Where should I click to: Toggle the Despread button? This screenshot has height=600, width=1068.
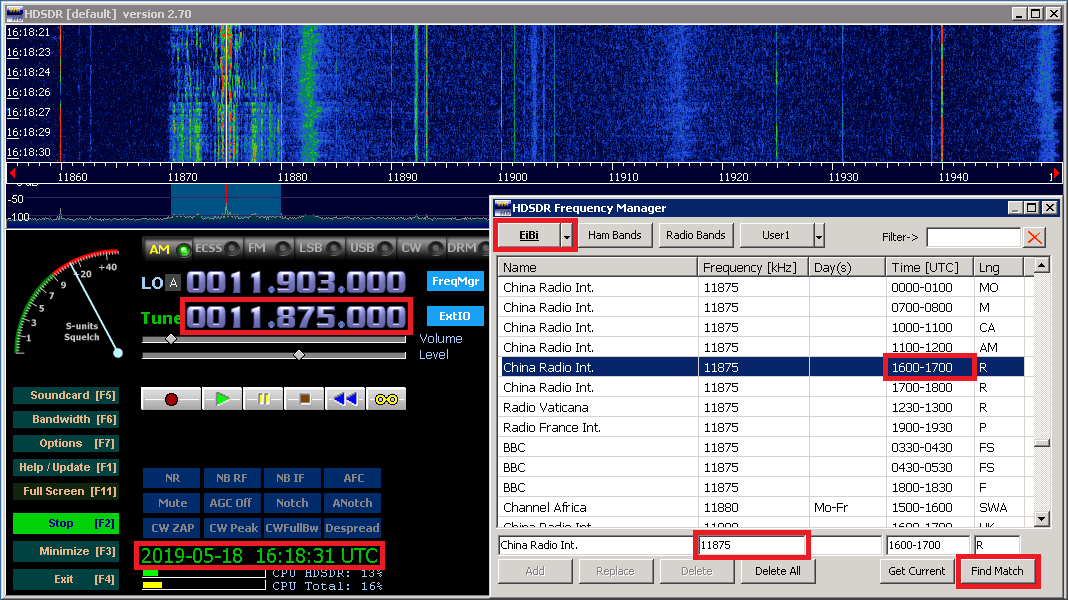tap(353, 528)
